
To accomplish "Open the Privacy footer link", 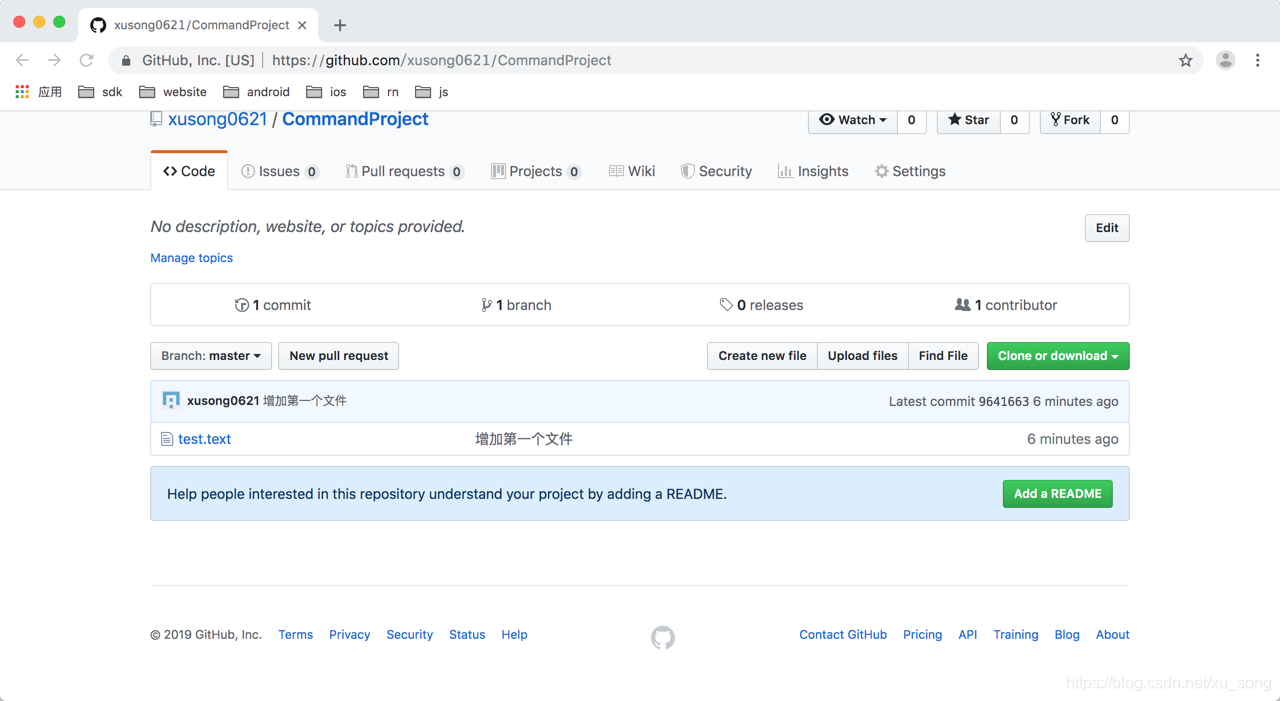I will [350, 635].
